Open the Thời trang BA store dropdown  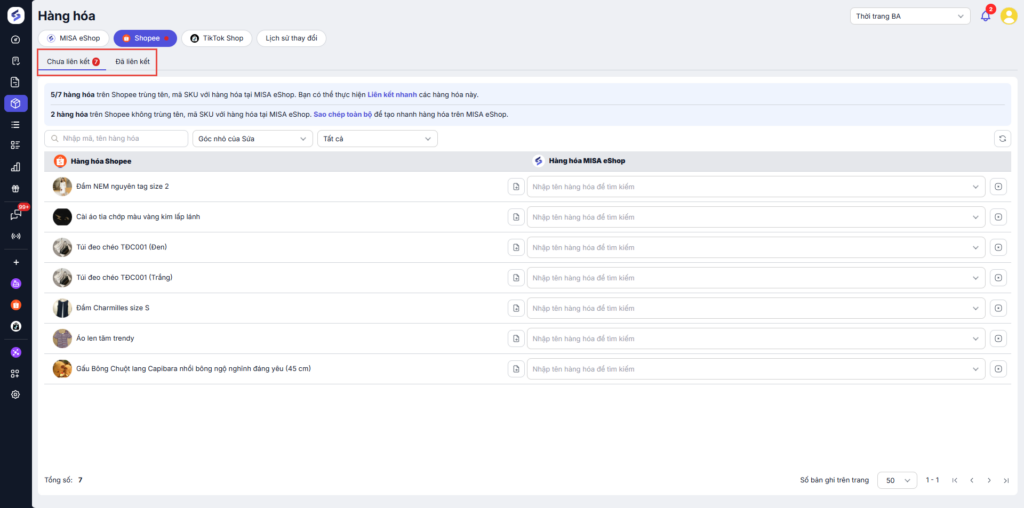coord(909,16)
